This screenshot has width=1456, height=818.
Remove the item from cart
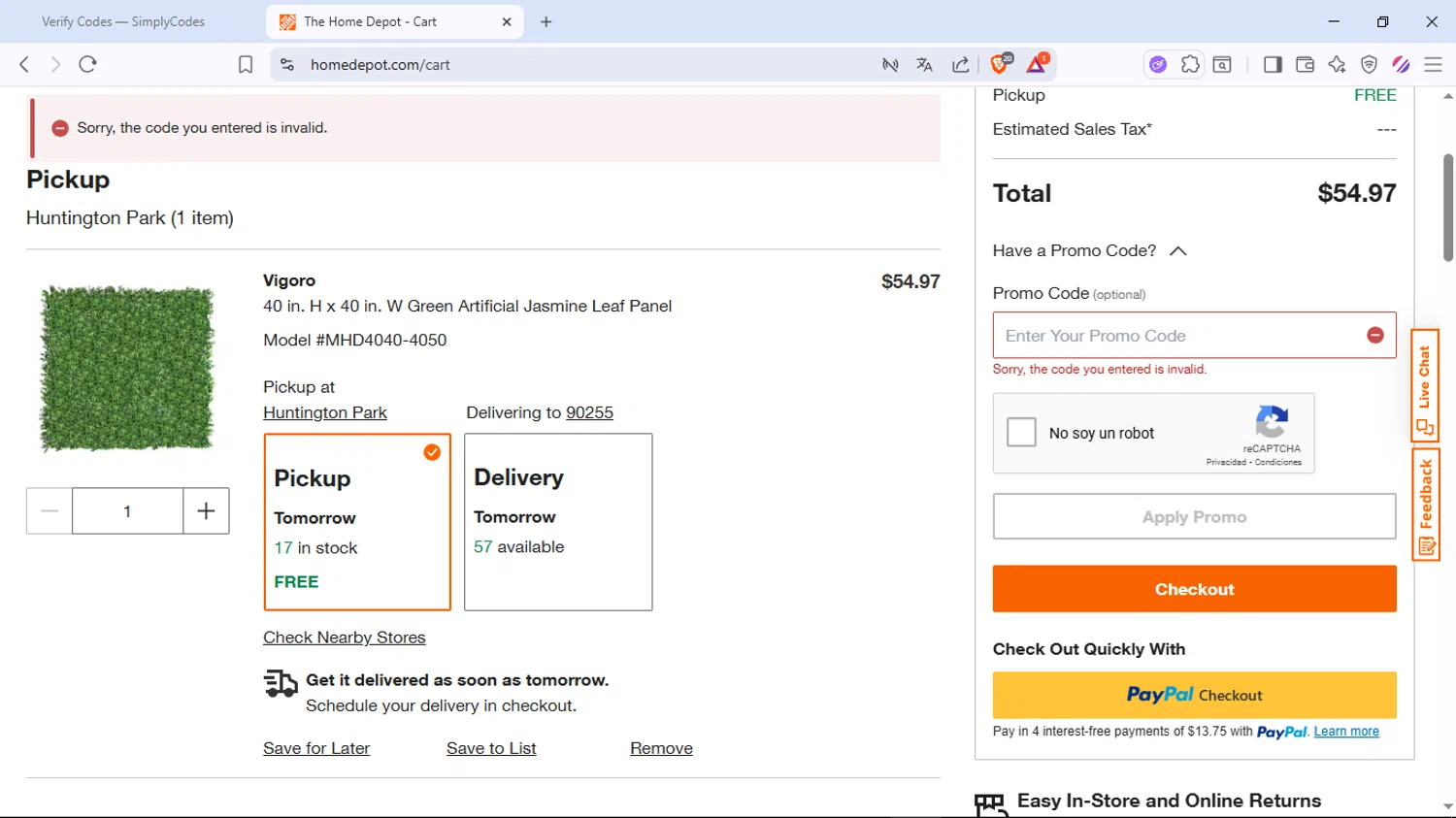[661, 748]
